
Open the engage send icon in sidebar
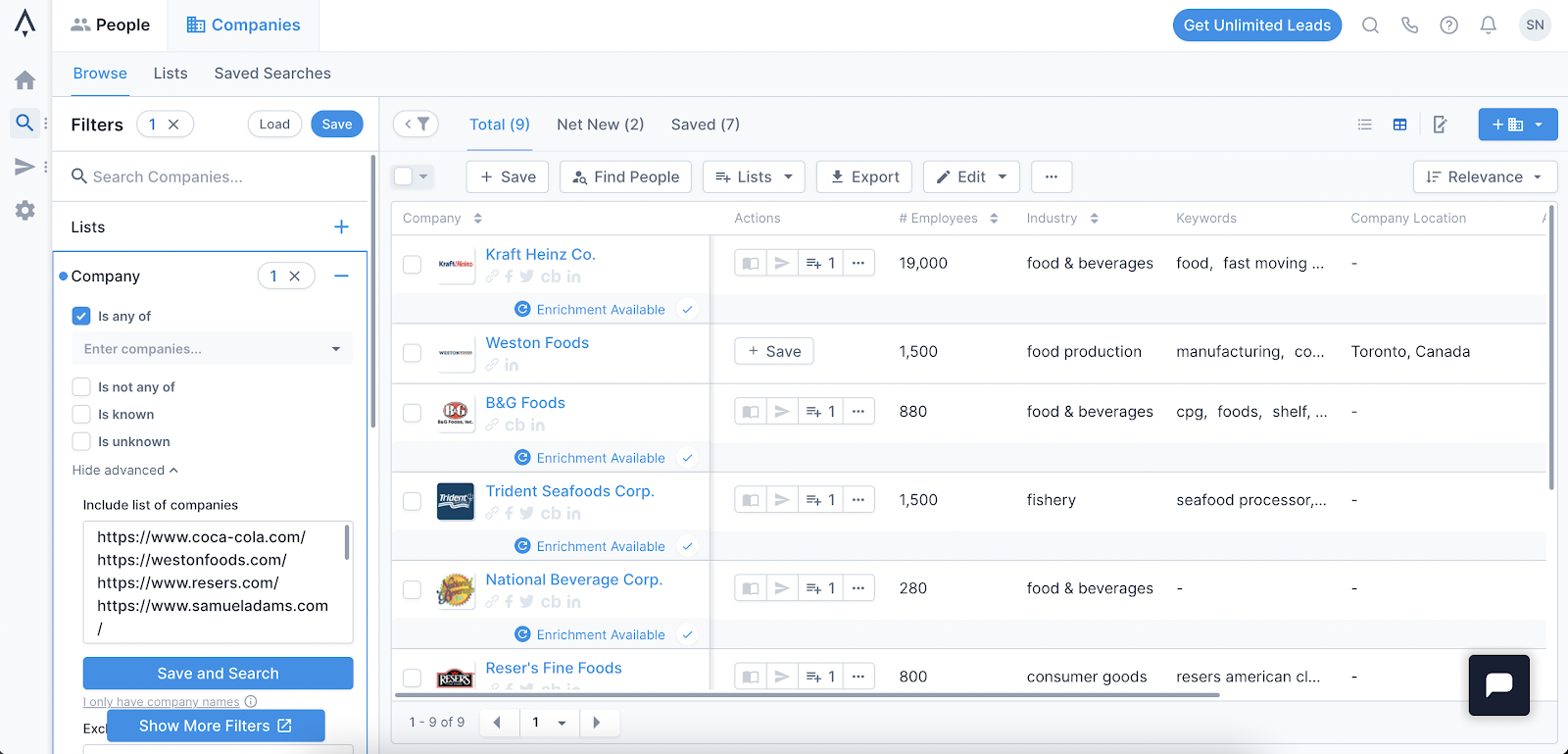[25, 167]
